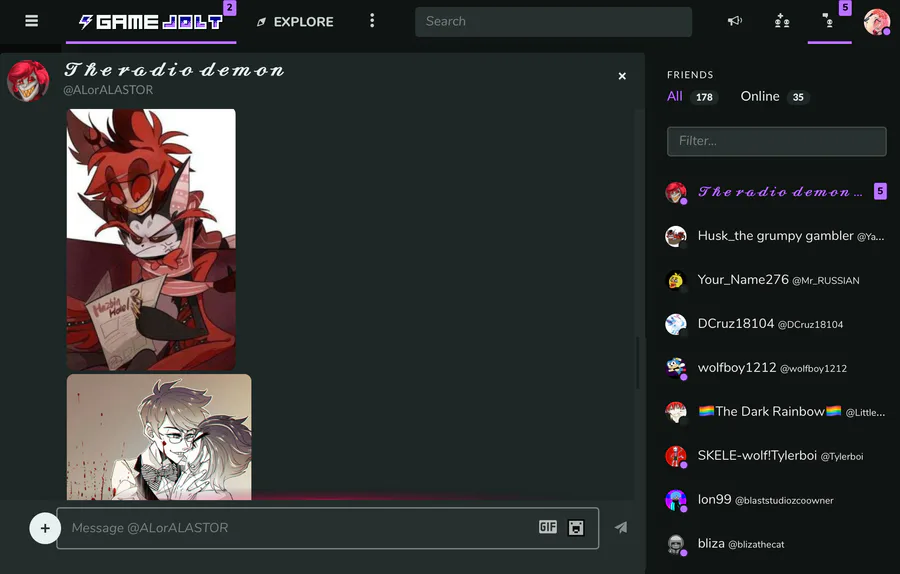The image size is (900, 574).
Task: Click lon99's avatar
Action: click(676, 500)
